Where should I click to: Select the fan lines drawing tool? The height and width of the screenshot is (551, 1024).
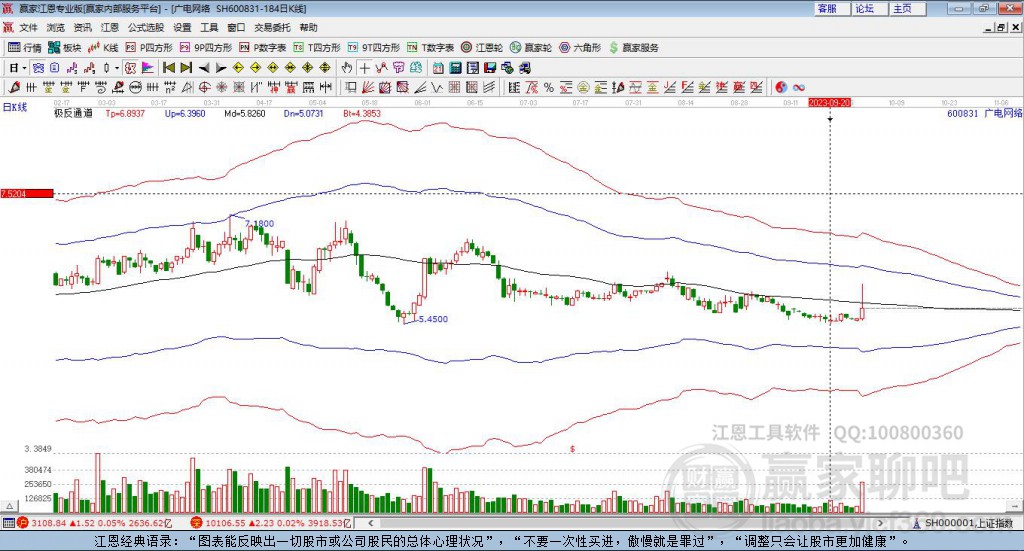pos(368,87)
